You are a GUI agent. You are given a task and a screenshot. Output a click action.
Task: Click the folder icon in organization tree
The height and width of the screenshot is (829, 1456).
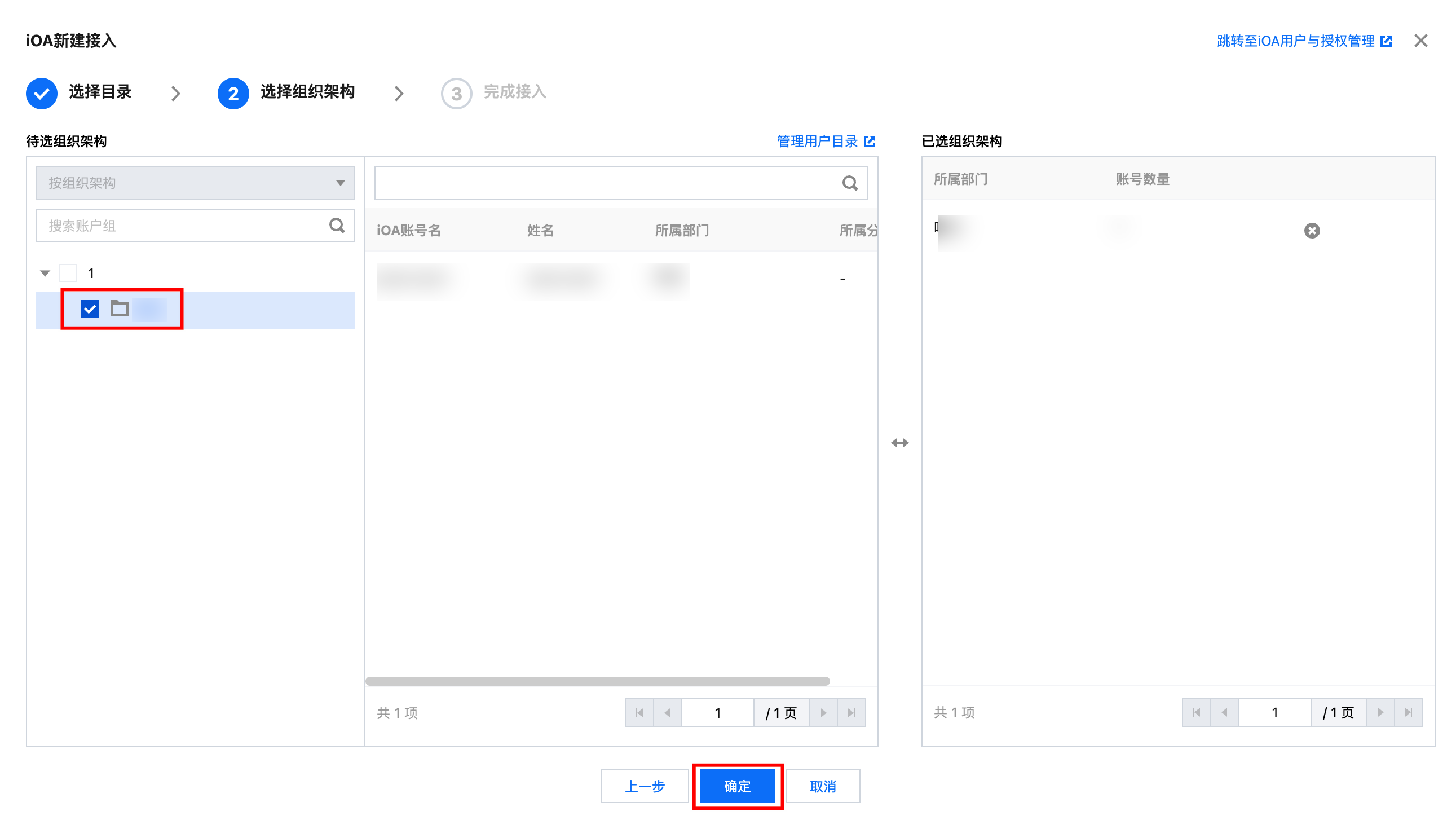coord(119,308)
